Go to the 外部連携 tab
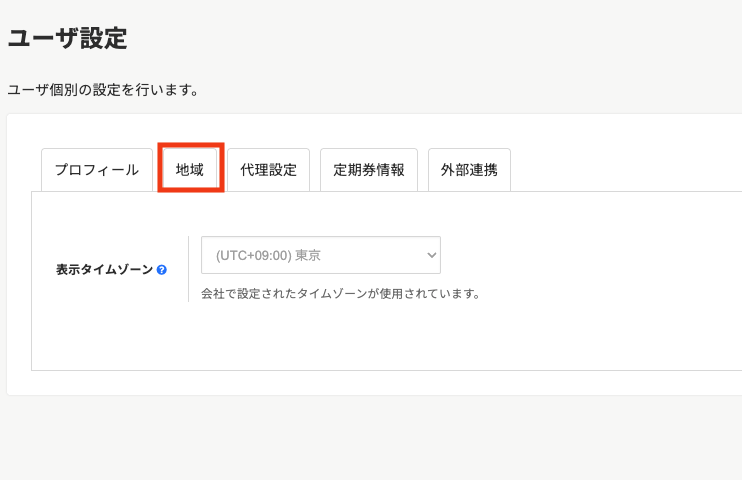This screenshot has height=480, width=742. [469, 170]
